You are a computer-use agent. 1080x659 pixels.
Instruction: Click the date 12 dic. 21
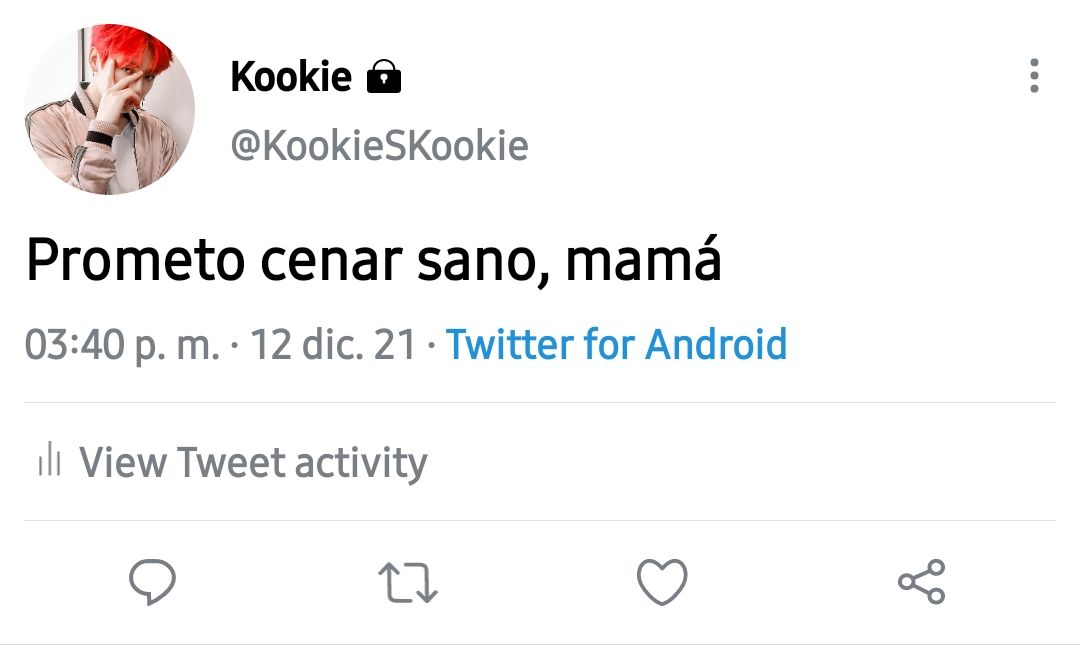pyautogui.click(x=333, y=344)
